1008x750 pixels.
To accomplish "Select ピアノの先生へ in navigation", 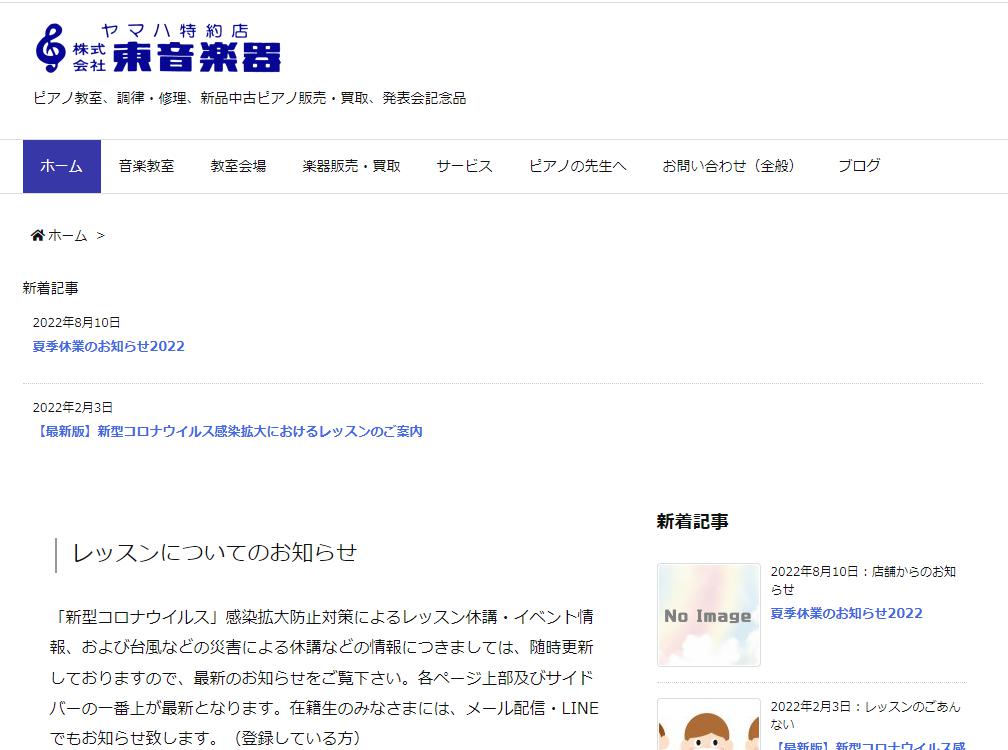I will [578, 166].
